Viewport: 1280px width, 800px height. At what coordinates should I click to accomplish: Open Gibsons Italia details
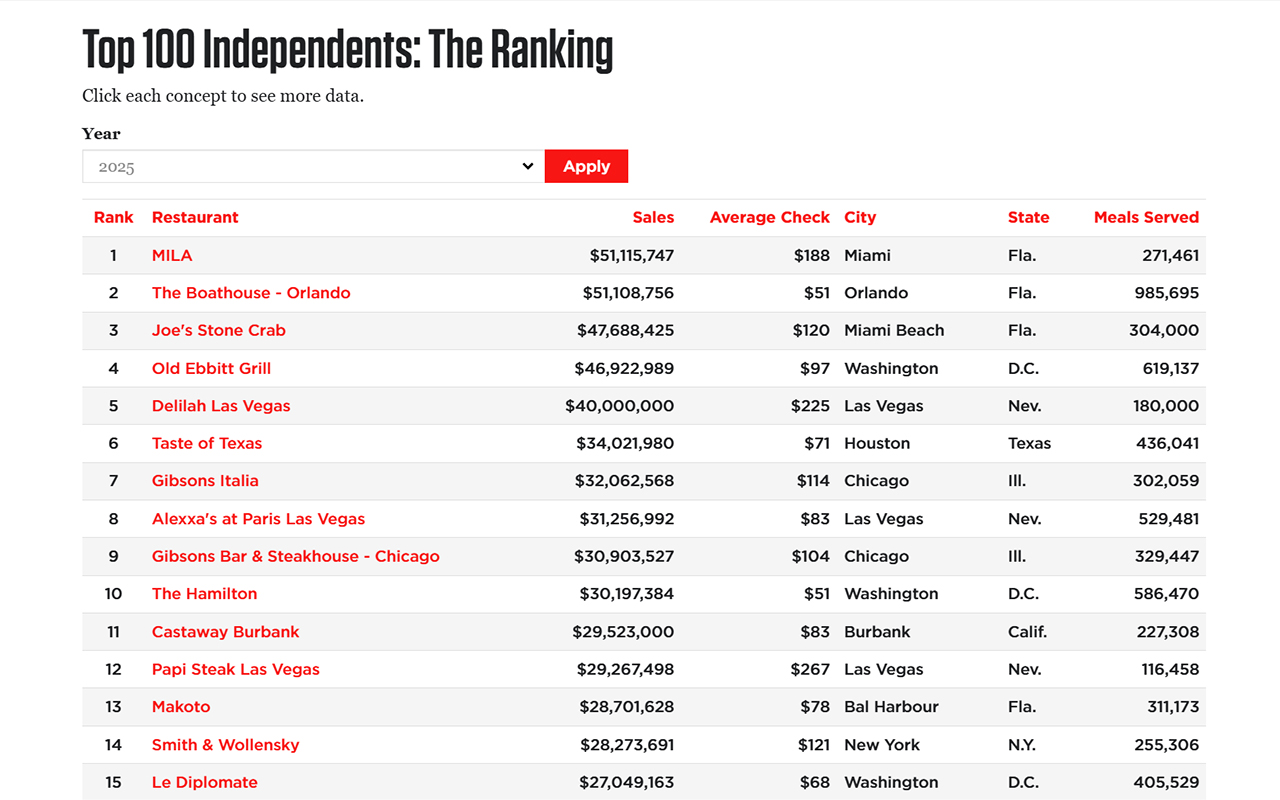point(205,481)
